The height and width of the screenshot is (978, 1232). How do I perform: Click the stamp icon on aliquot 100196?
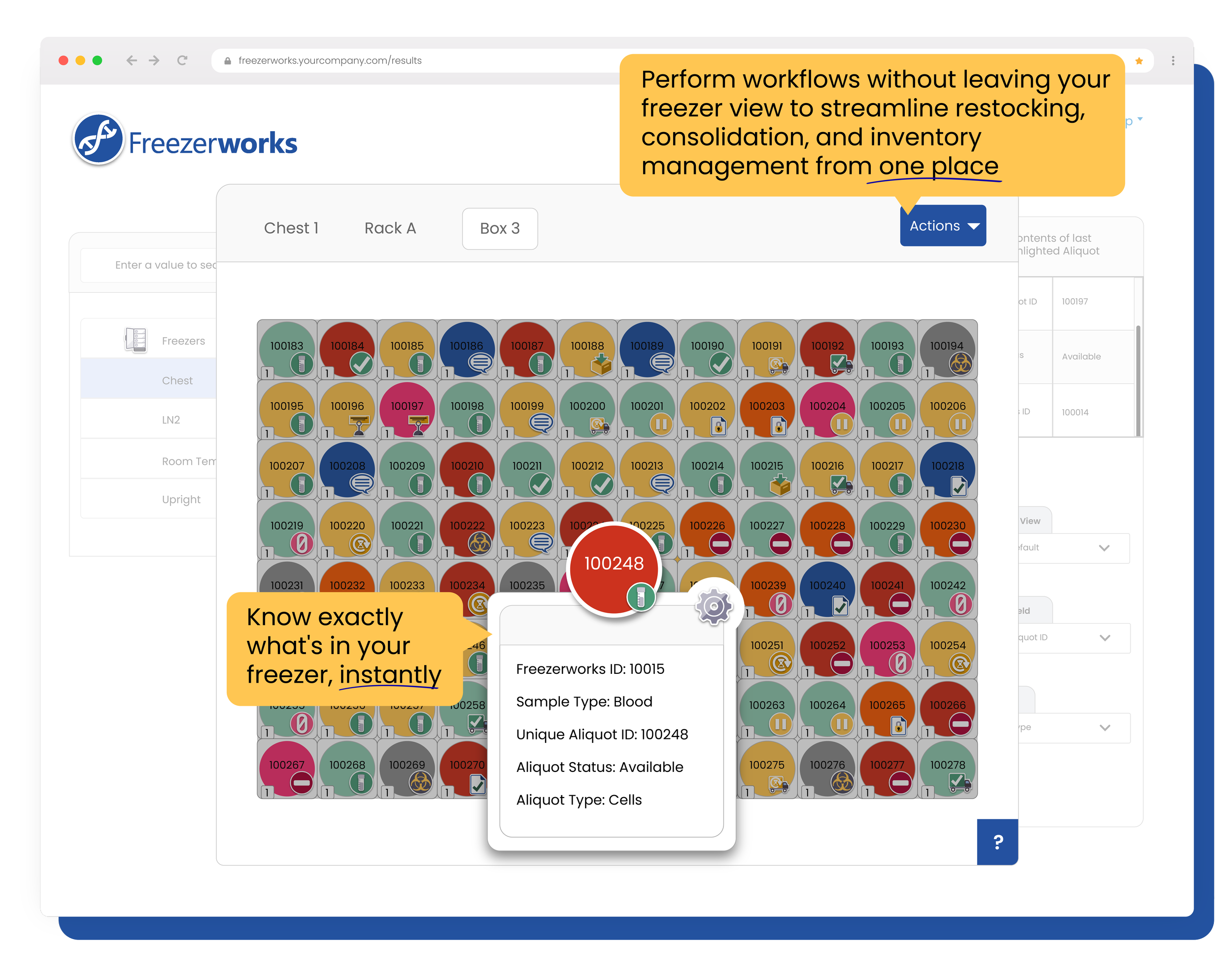(x=359, y=425)
